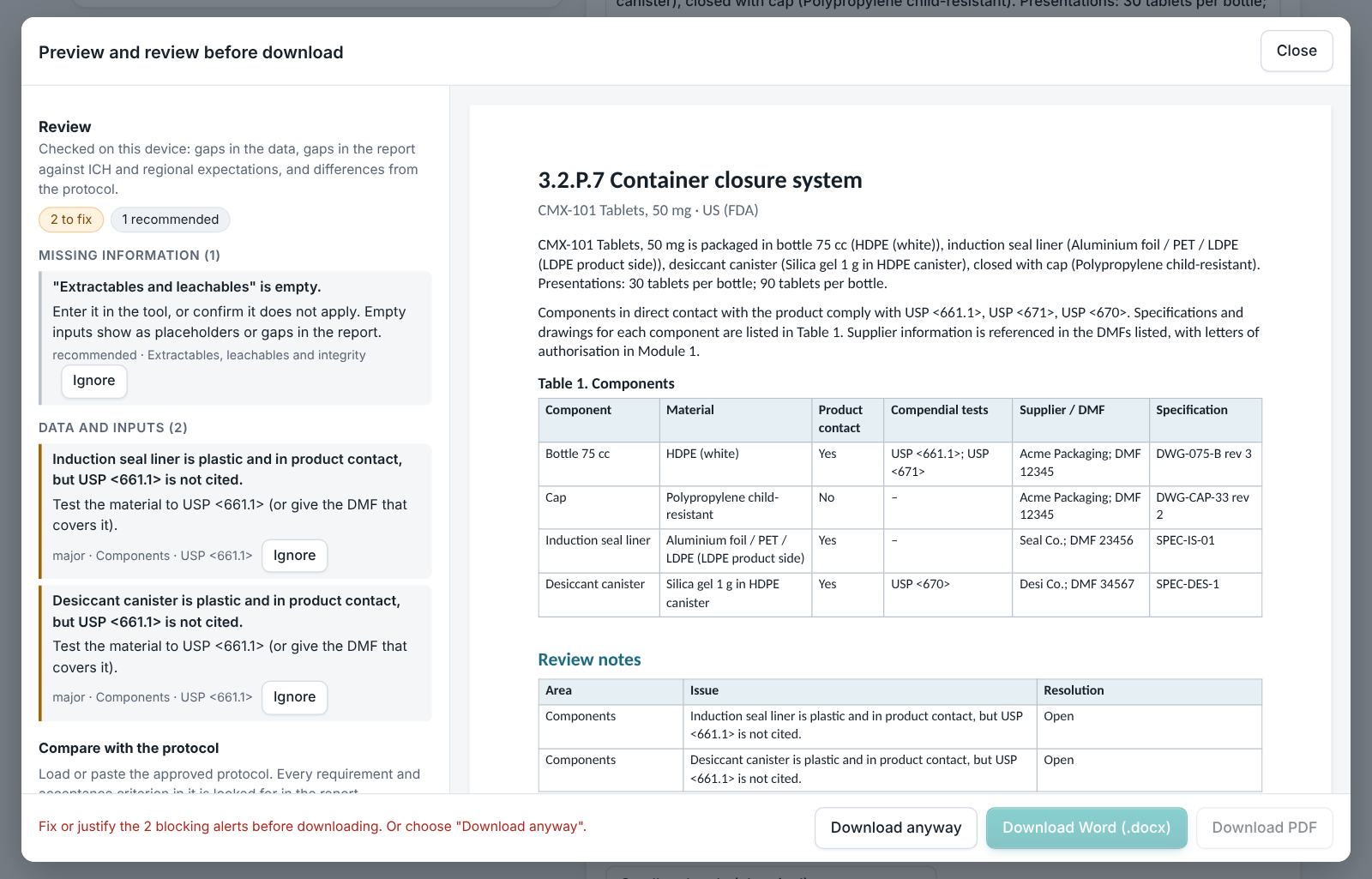The height and width of the screenshot is (879, 1372).
Task: Select the DWG-CAP-33 rev 2 cell
Action: 1205,507
